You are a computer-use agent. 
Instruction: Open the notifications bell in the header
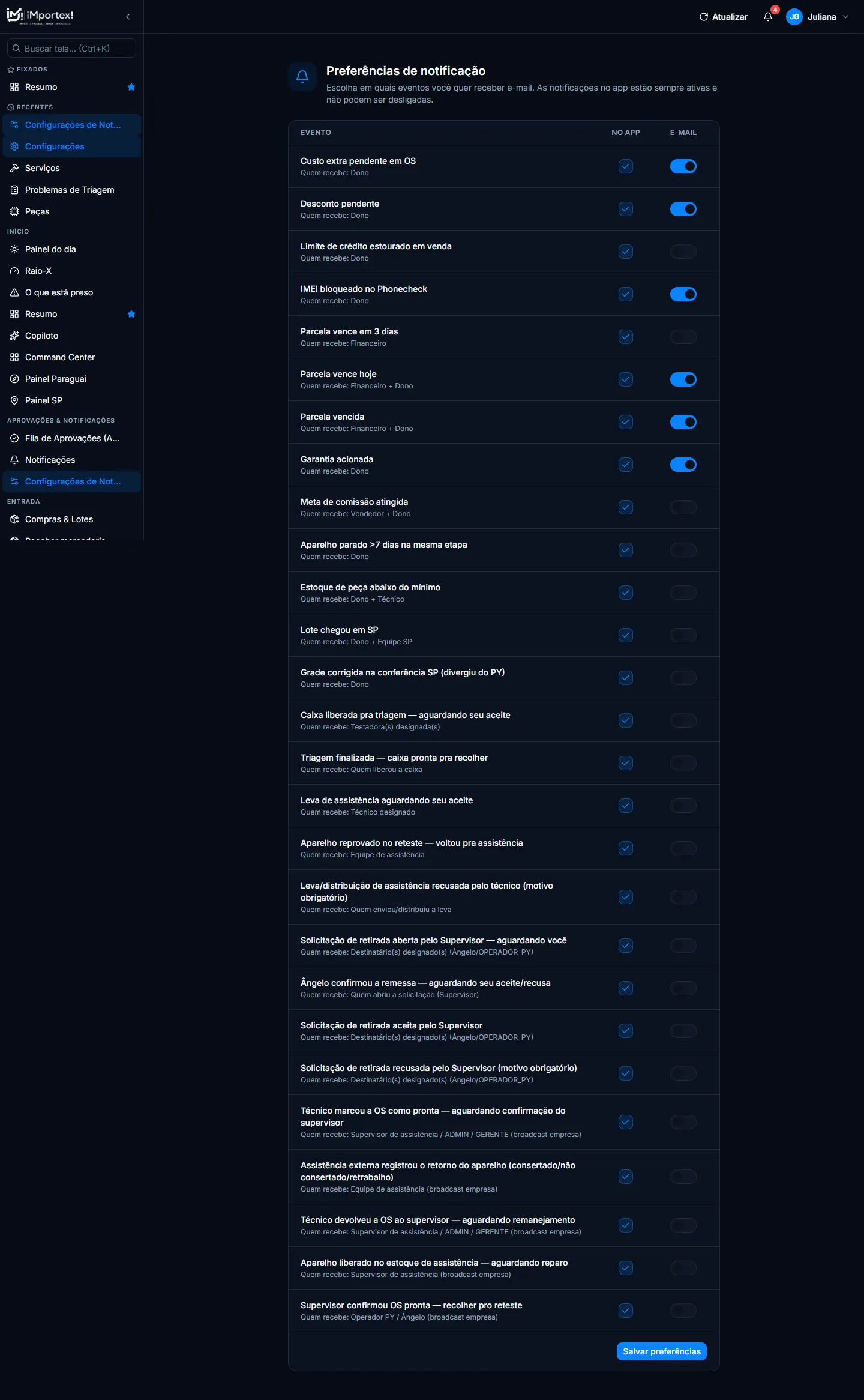(768, 17)
